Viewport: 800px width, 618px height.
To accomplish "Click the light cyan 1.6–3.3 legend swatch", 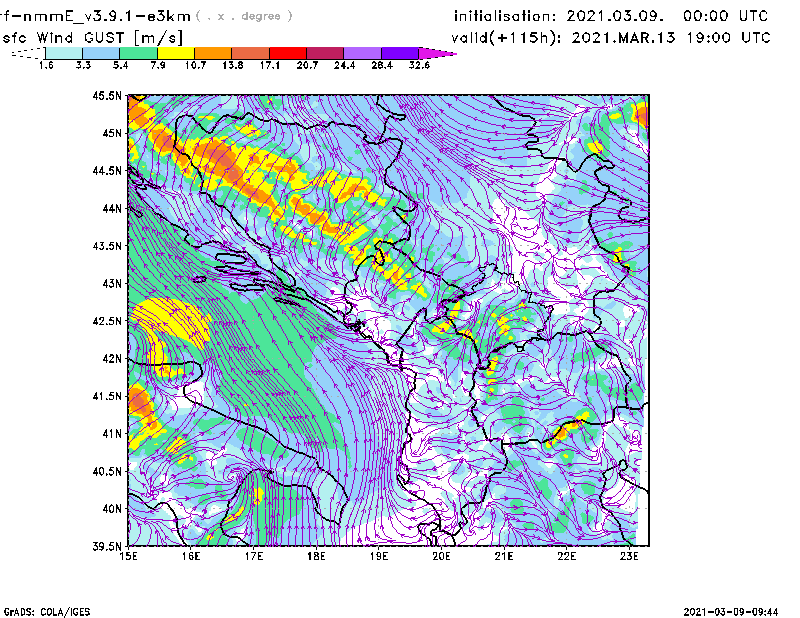I will tap(64, 53).
